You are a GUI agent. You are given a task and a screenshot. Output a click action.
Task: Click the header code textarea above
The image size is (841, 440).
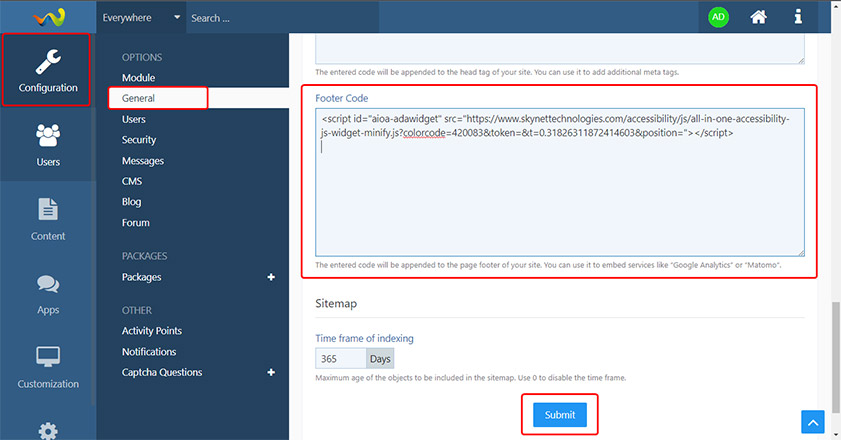point(559,49)
